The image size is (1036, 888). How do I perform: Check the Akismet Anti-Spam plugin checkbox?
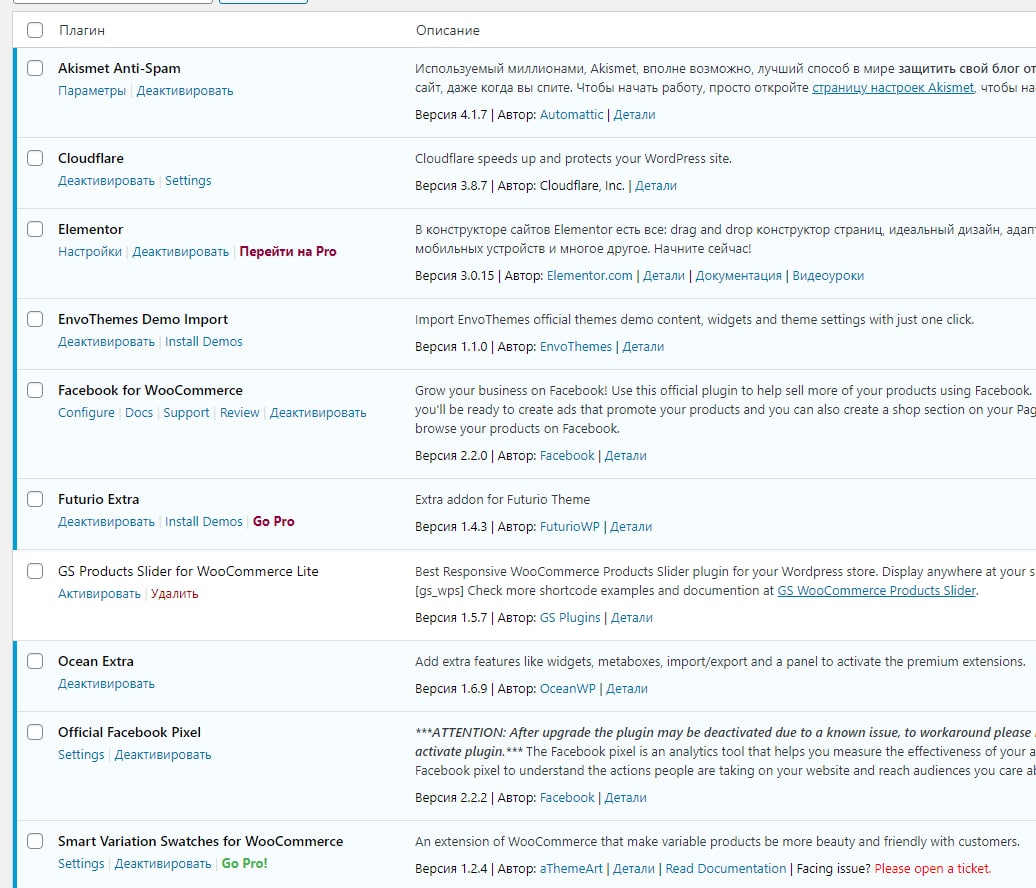[x=35, y=68]
